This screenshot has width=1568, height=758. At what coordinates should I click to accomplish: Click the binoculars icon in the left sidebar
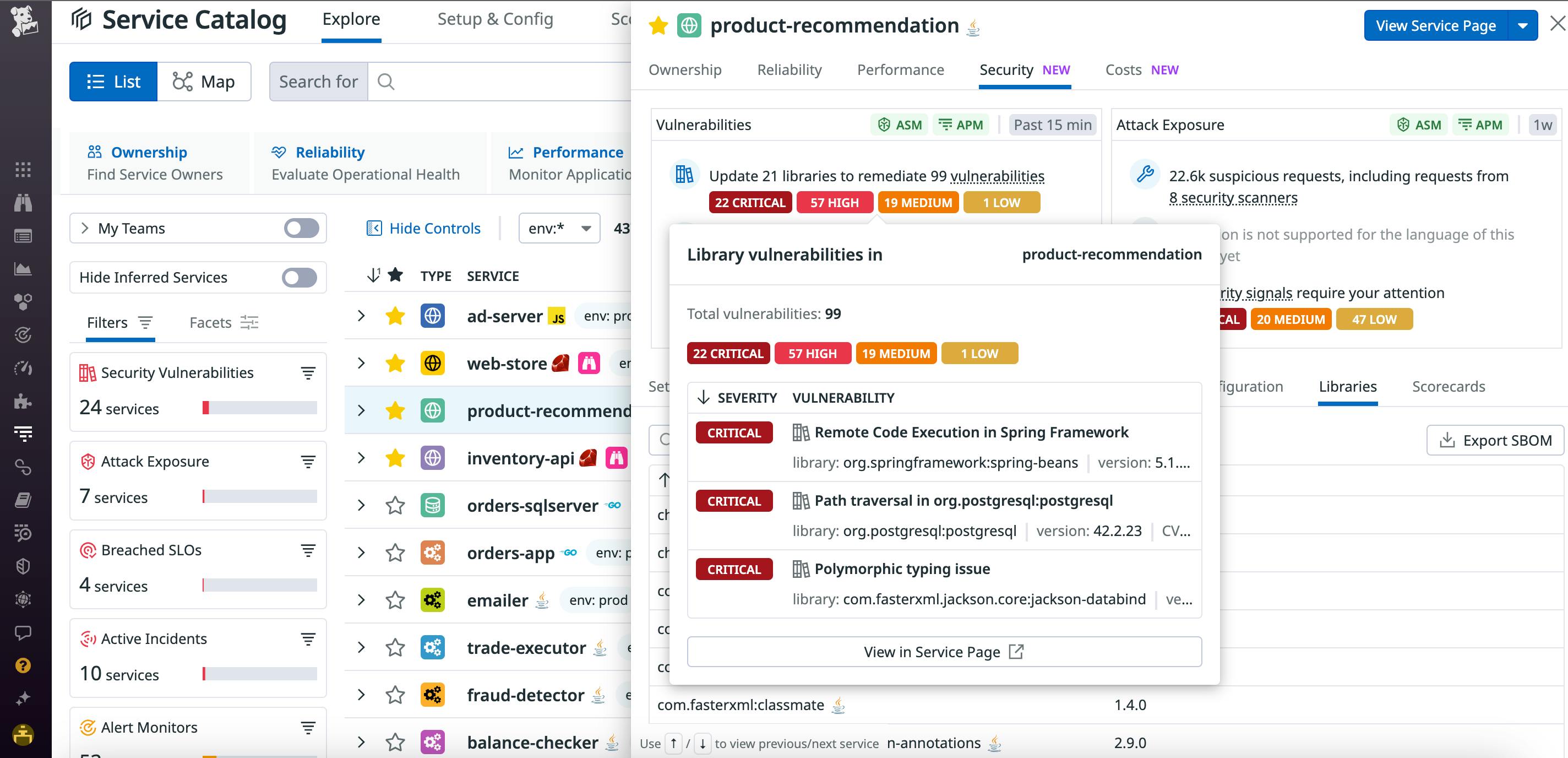click(x=23, y=203)
